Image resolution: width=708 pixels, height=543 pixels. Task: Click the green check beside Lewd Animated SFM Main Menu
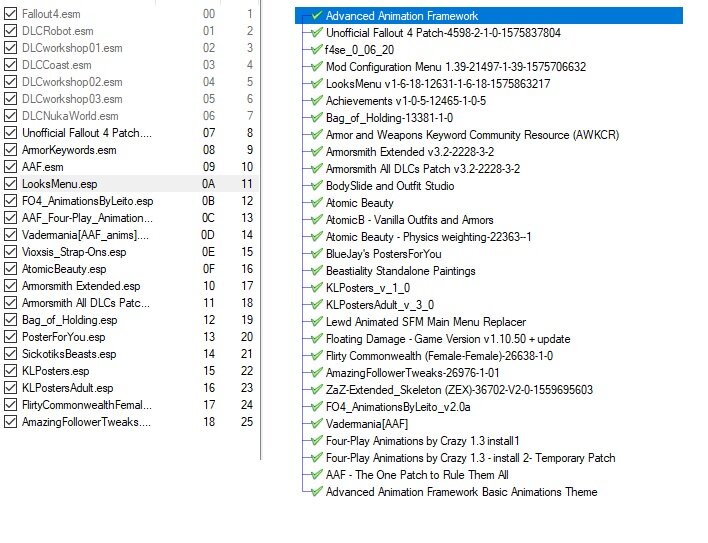(317, 322)
